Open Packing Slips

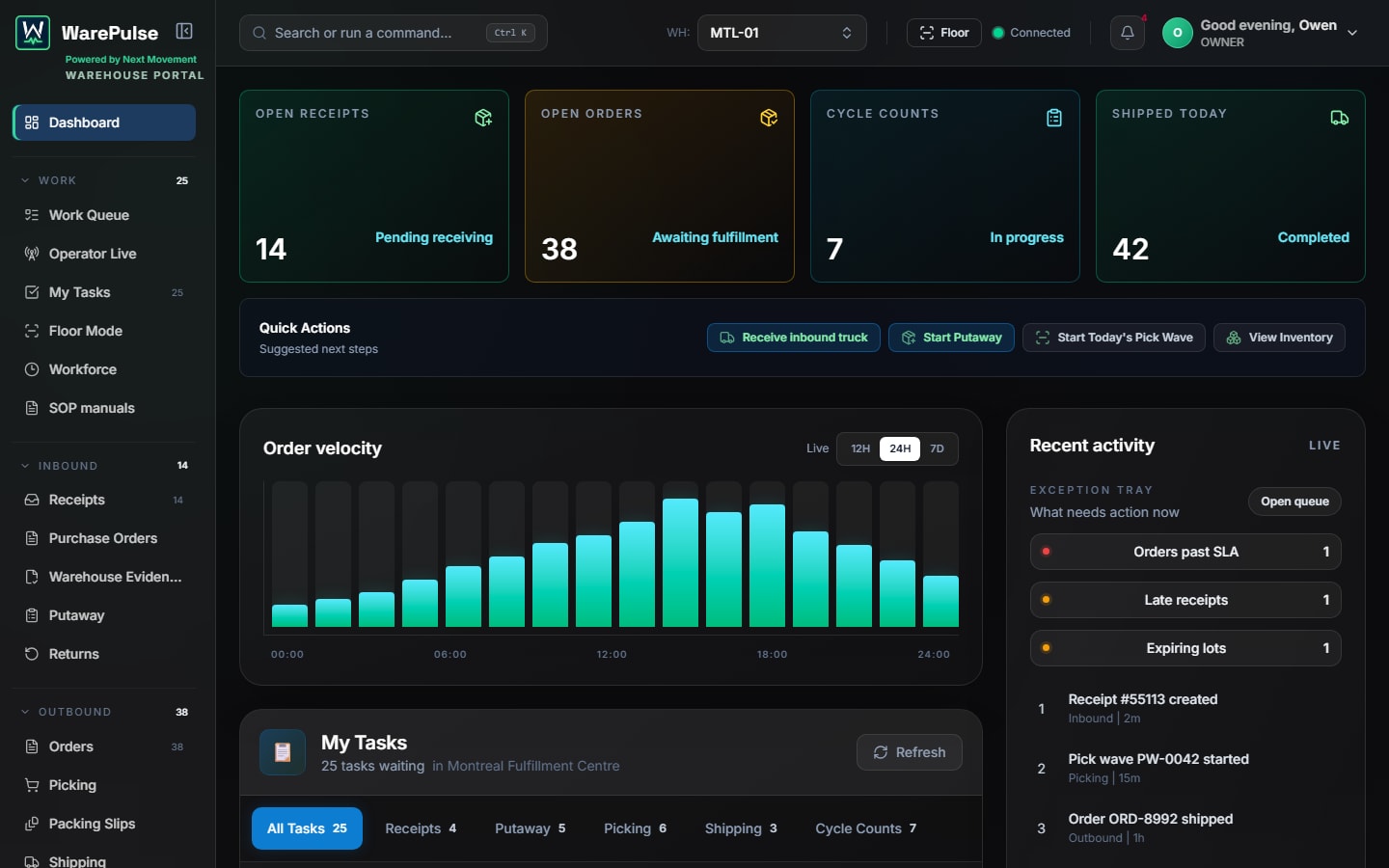(104, 824)
